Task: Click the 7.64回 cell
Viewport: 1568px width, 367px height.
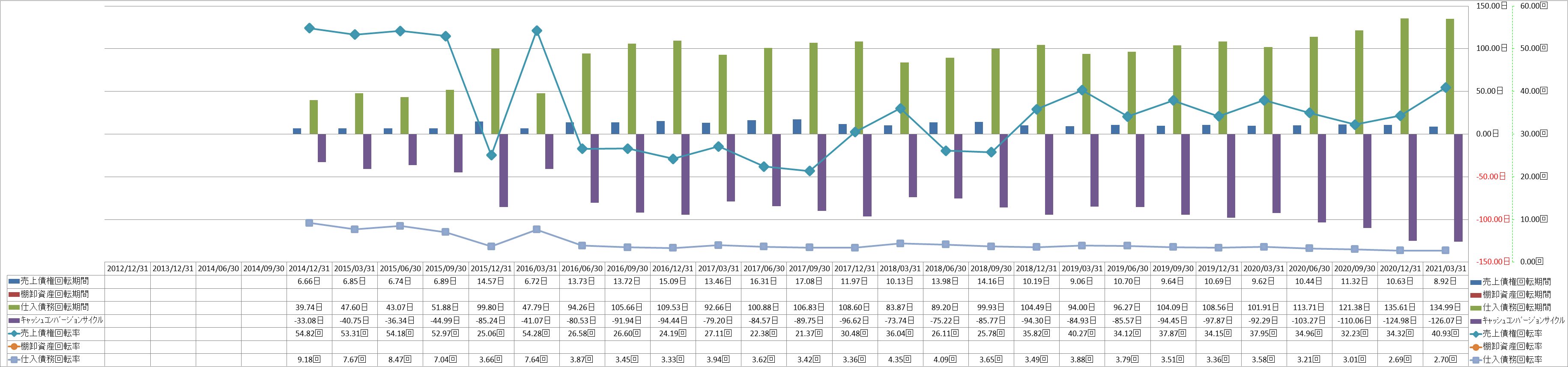Action: pyautogui.click(x=536, y=360)
